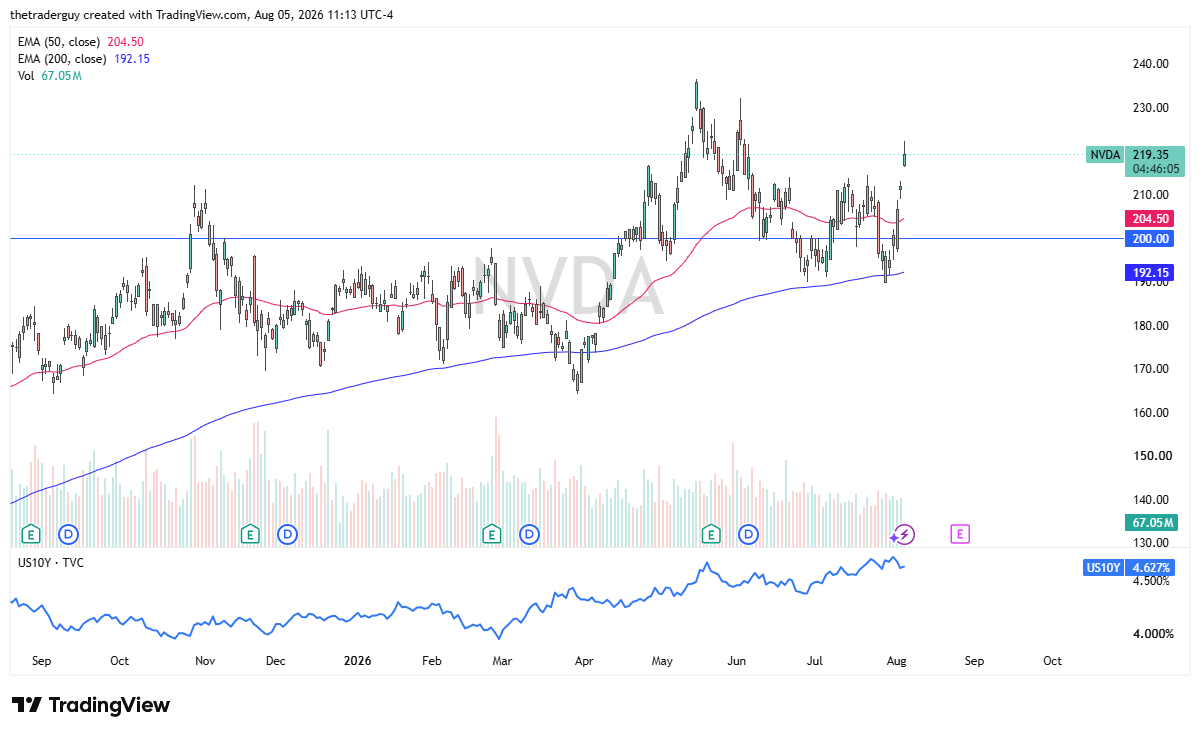Click the TradingView logo at bottom
The height and width of the screenshot is (735, 1200).
[90, 705]
